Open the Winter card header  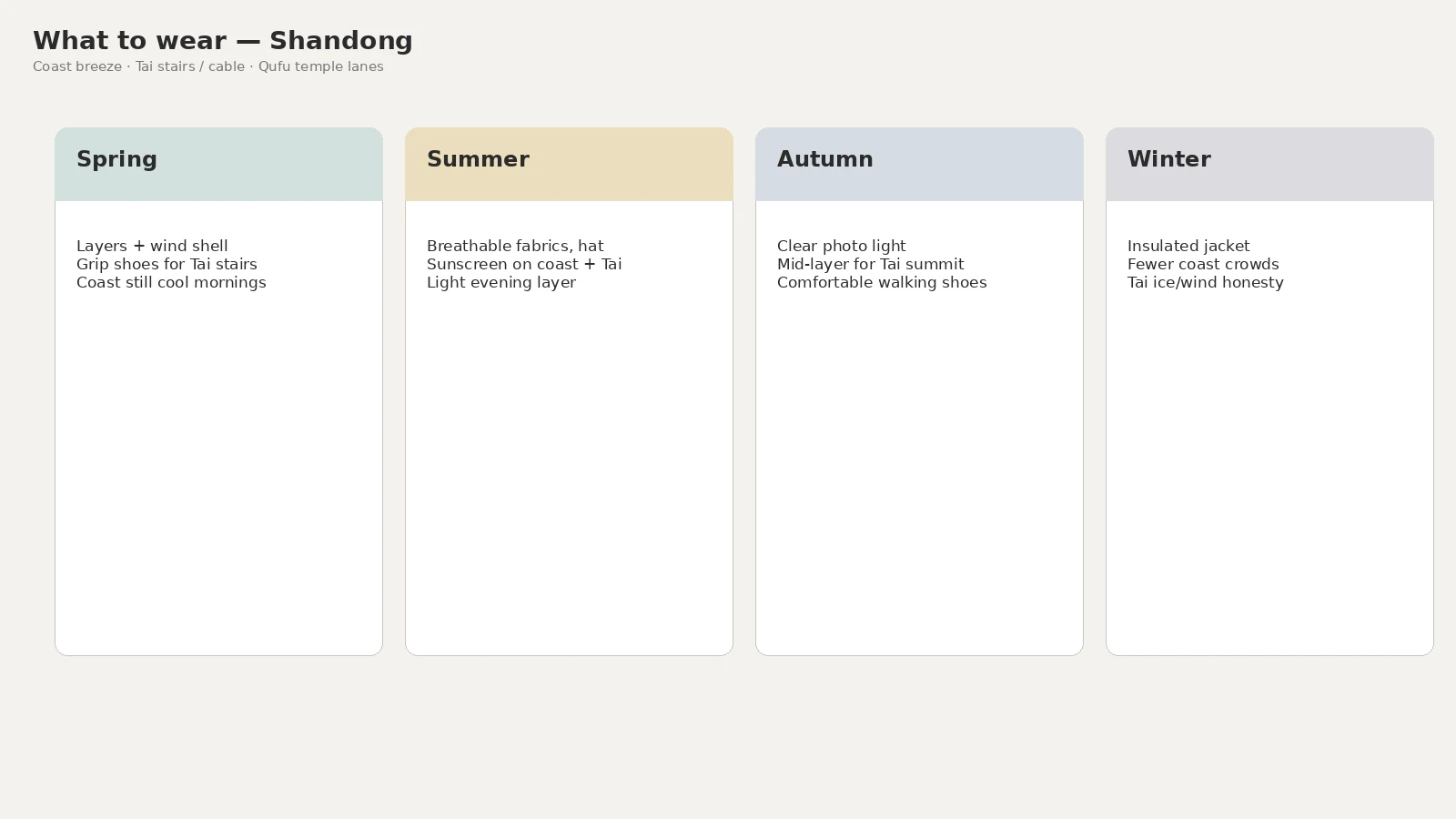pos(1269,164)
